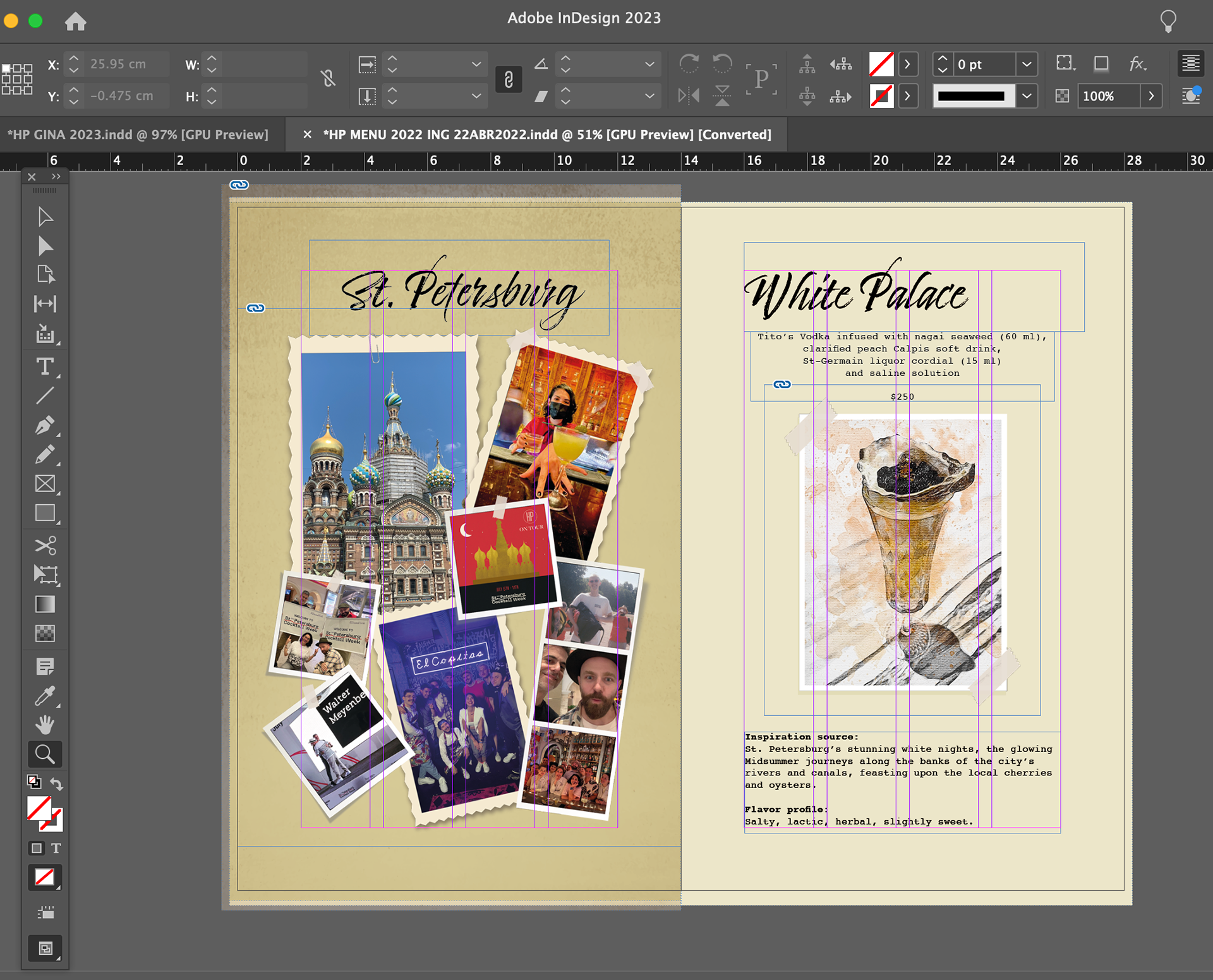Select the Type tool

[x=45, y=366]
